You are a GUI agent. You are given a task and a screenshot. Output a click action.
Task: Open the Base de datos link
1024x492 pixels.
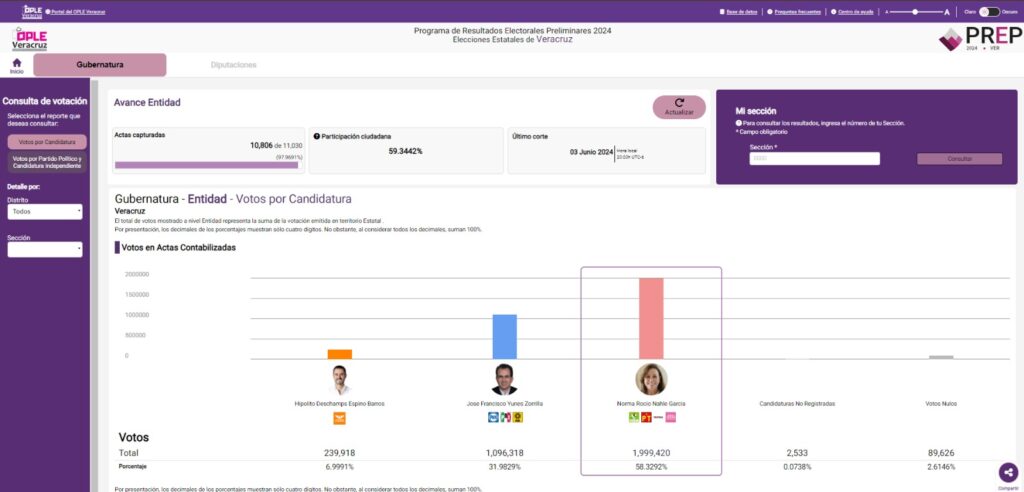click(x=740, y=12)
